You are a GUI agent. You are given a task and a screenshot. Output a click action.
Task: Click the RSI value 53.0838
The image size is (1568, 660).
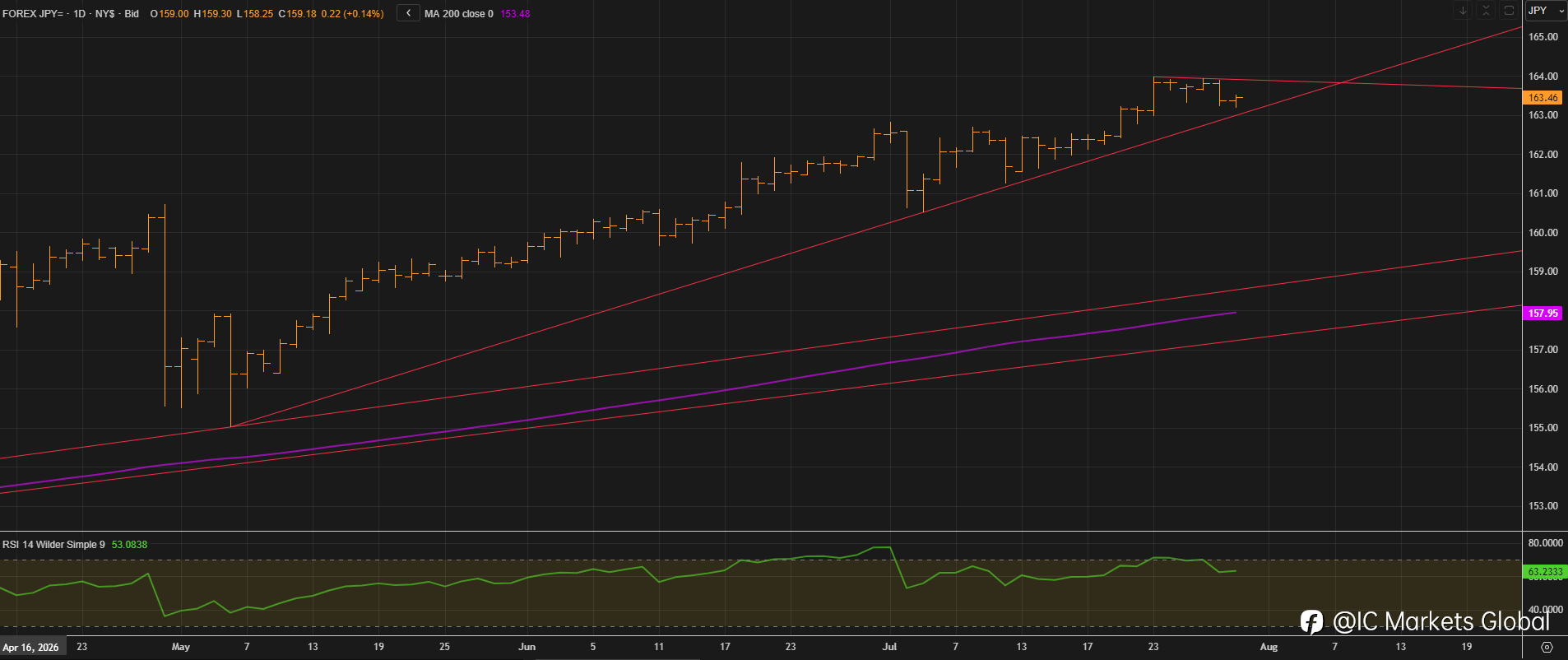click(x=129, y=545)
